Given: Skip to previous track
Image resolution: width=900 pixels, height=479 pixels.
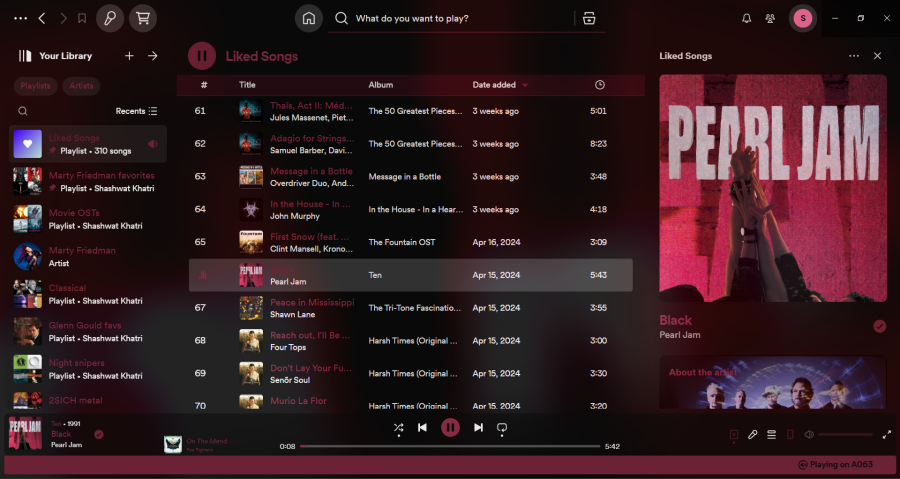Looking at the screenshot, I should click(422, 427).
